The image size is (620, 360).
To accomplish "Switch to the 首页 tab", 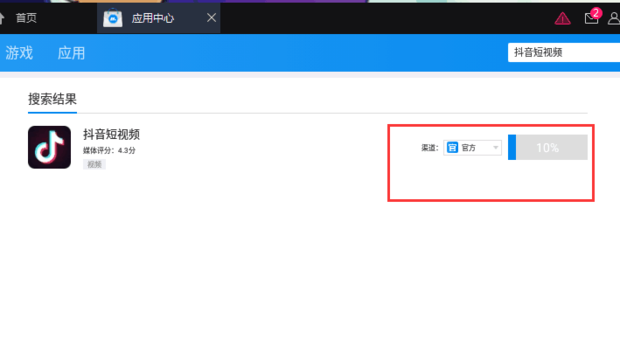I will click(26, 18).
